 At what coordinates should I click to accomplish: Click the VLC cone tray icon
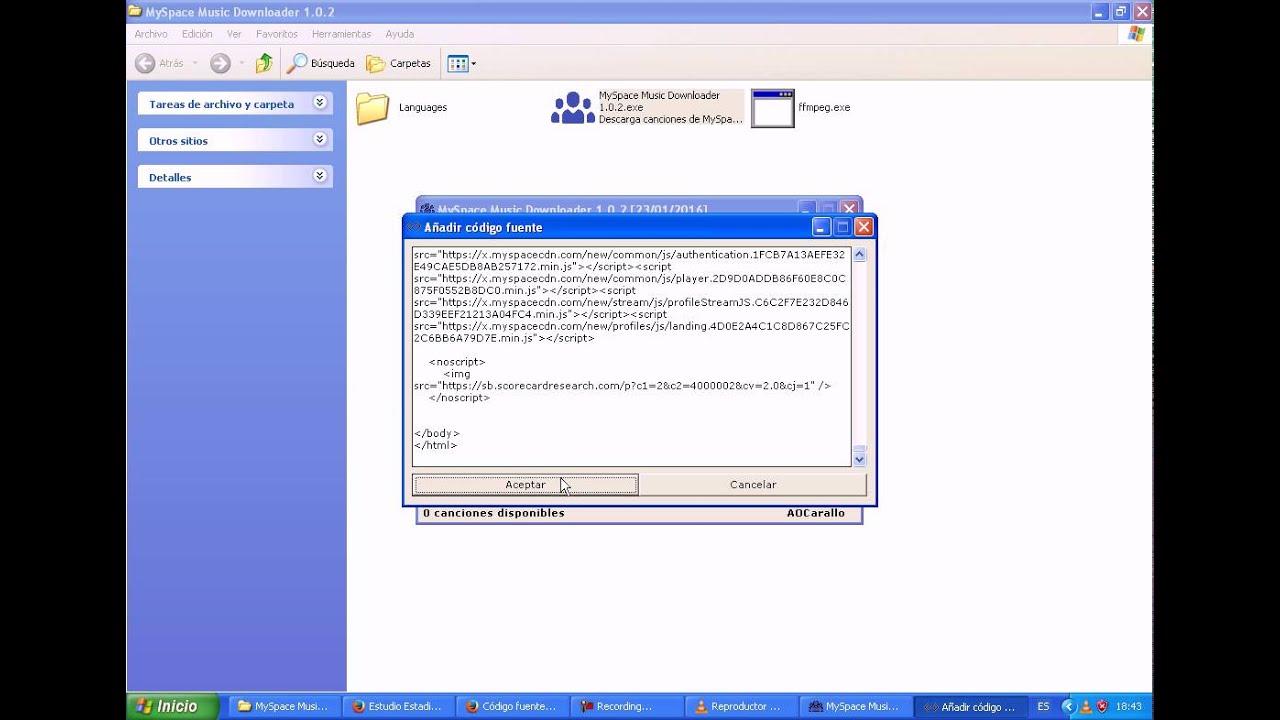tap(1086, 706)
